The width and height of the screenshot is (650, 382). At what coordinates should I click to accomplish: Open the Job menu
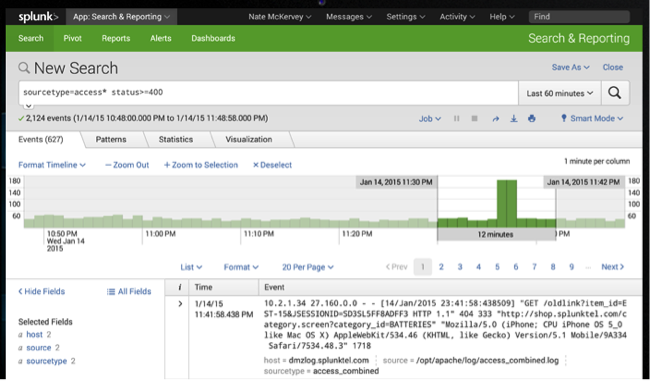pos(429,119)
